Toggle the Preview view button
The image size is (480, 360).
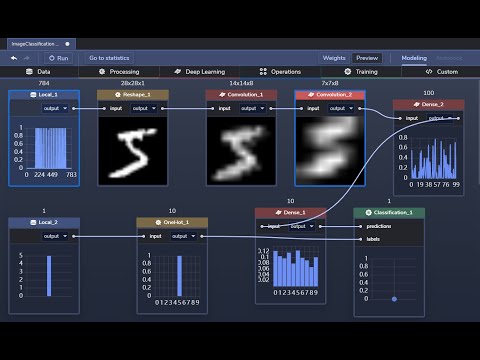pos(367,58)
